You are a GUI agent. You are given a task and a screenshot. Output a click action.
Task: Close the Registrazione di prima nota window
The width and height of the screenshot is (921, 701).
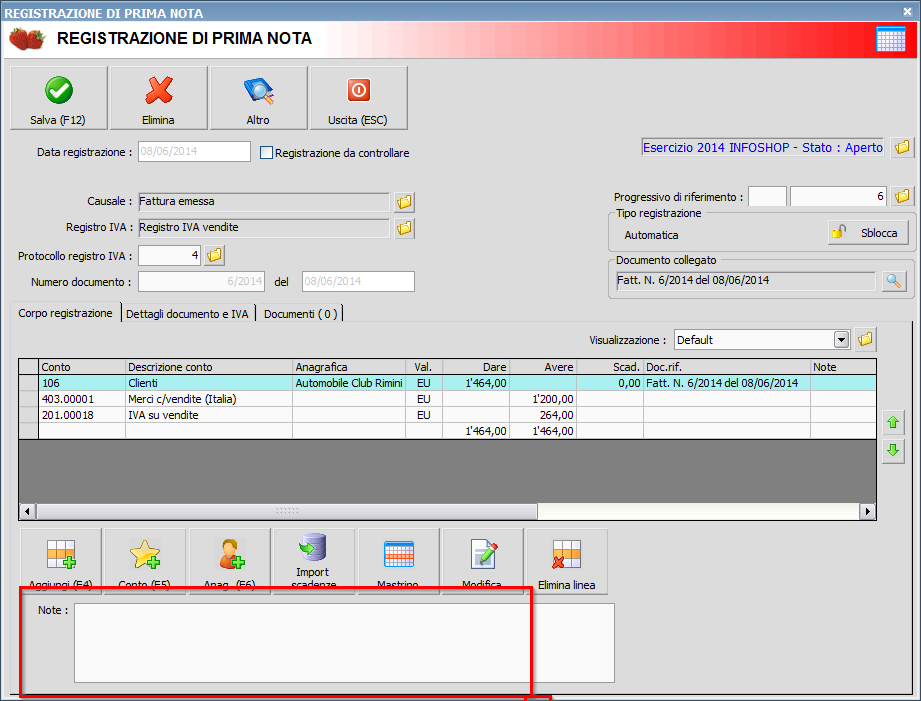click(907, 11)
